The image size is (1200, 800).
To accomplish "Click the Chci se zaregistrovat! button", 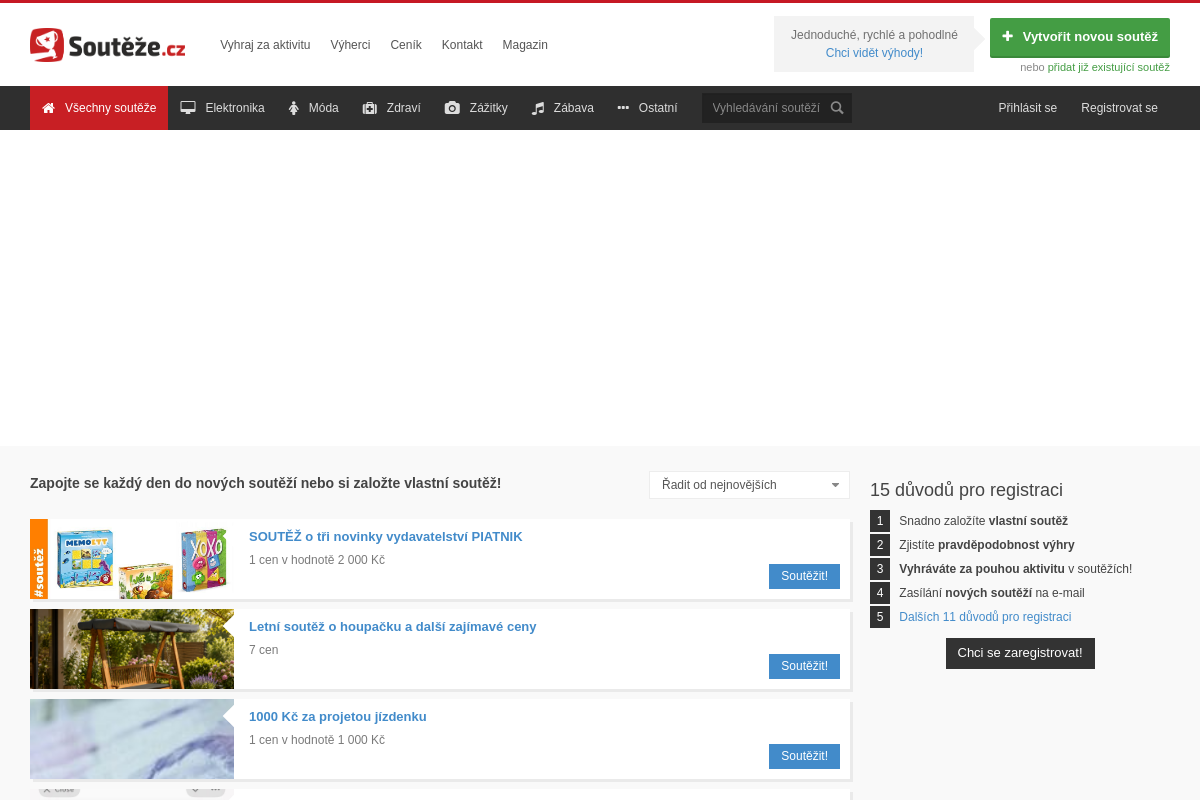I will point(1020,653).
